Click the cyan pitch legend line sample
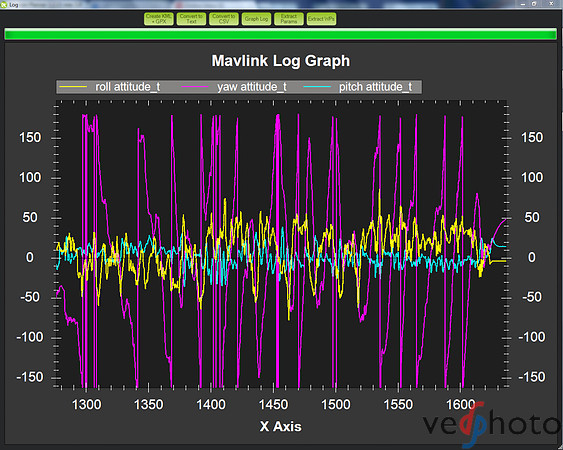 (x=317, y=87)
